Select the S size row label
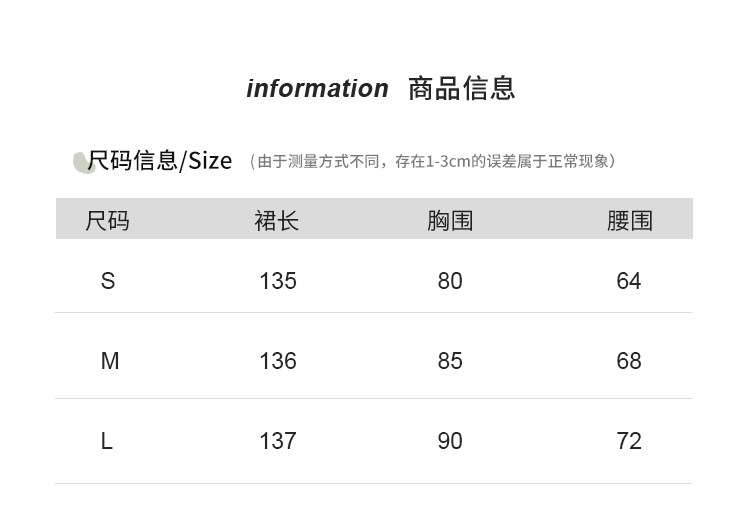 pos(108,282)
